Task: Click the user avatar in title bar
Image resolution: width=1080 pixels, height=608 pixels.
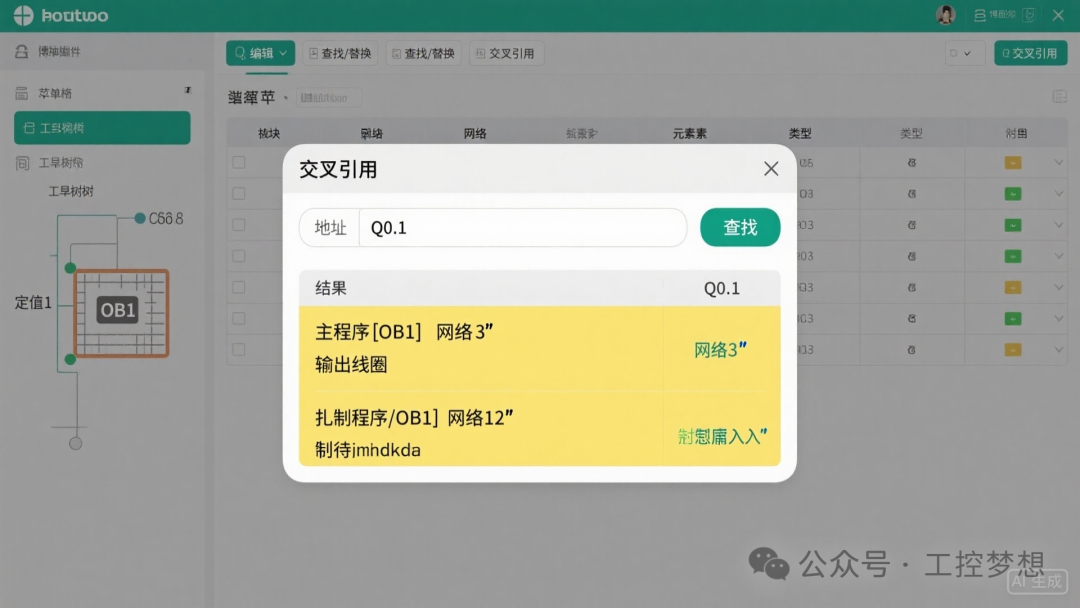Action: click(x=946, y=14)
